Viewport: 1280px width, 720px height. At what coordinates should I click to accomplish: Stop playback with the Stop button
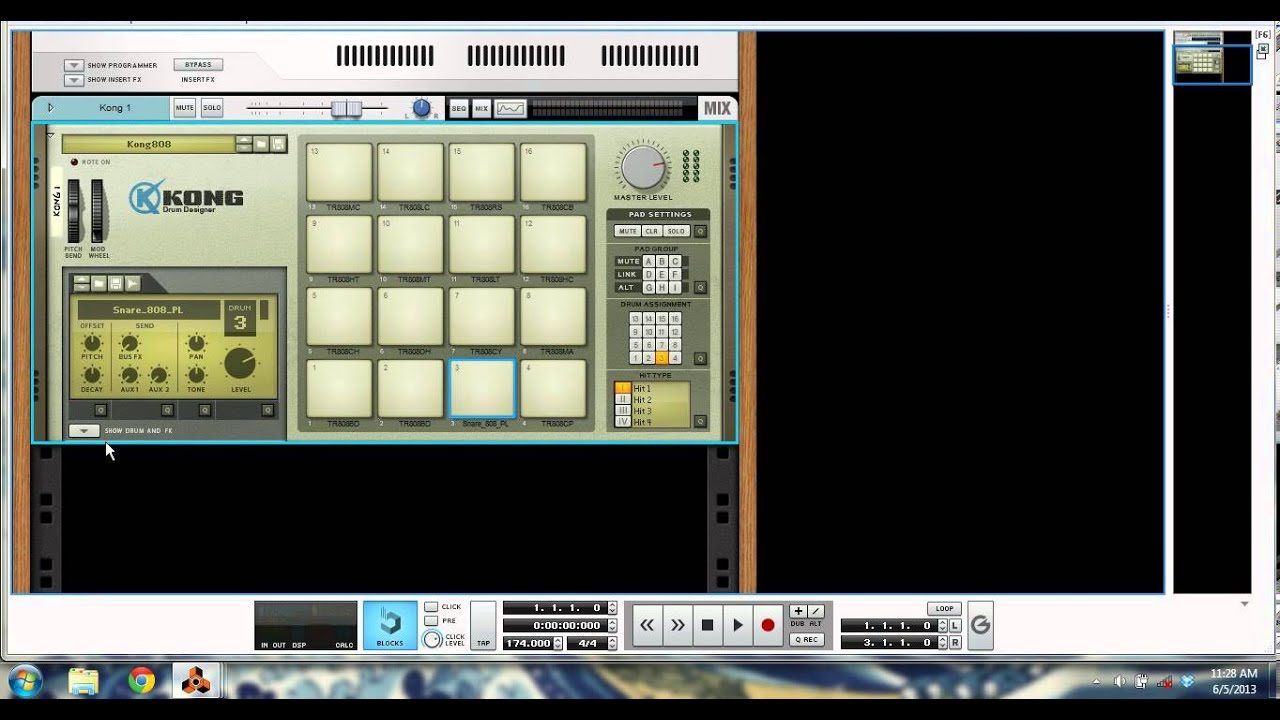(707, 625)
